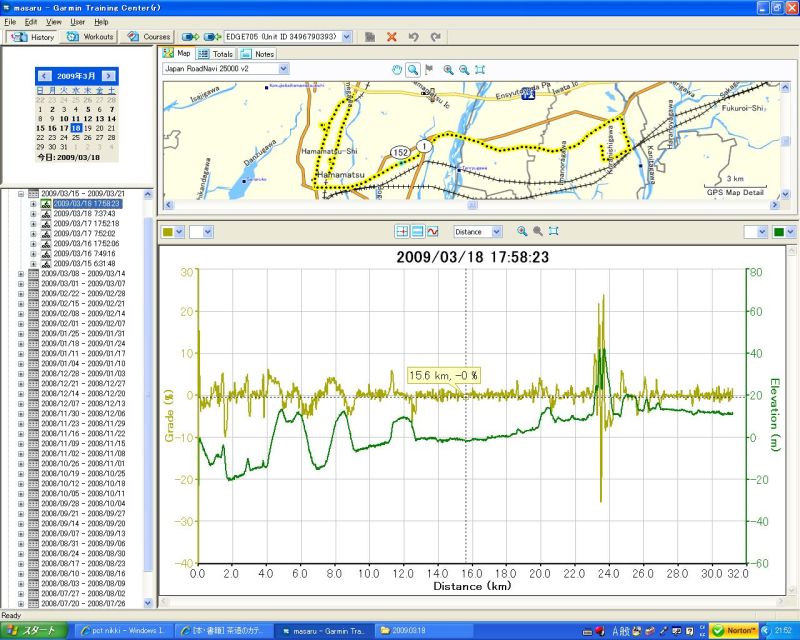Open the 2009.03.18 folder taskbar item
Viewport: 800px width, 640px height.
[x=423, y=631]
